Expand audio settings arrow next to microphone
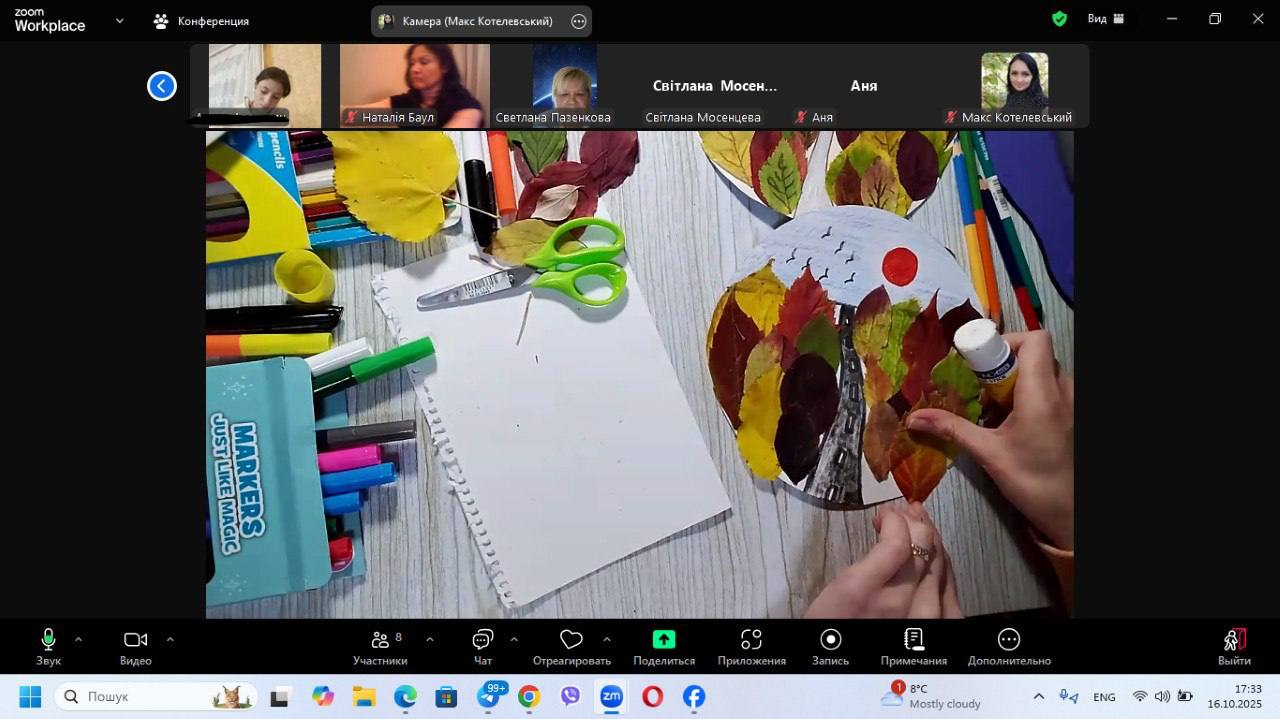1280x719 pixels. (78, 639)
